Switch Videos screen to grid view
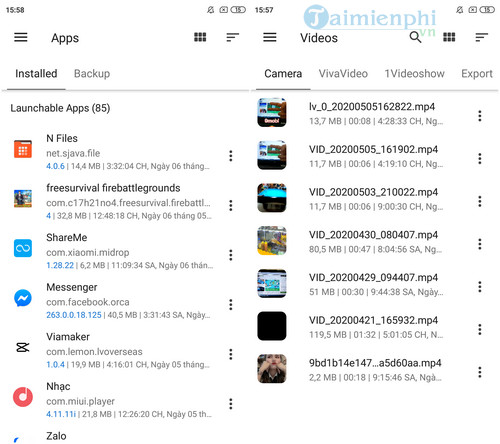Screen dimensions: 500x444 (x=449, y=37)
